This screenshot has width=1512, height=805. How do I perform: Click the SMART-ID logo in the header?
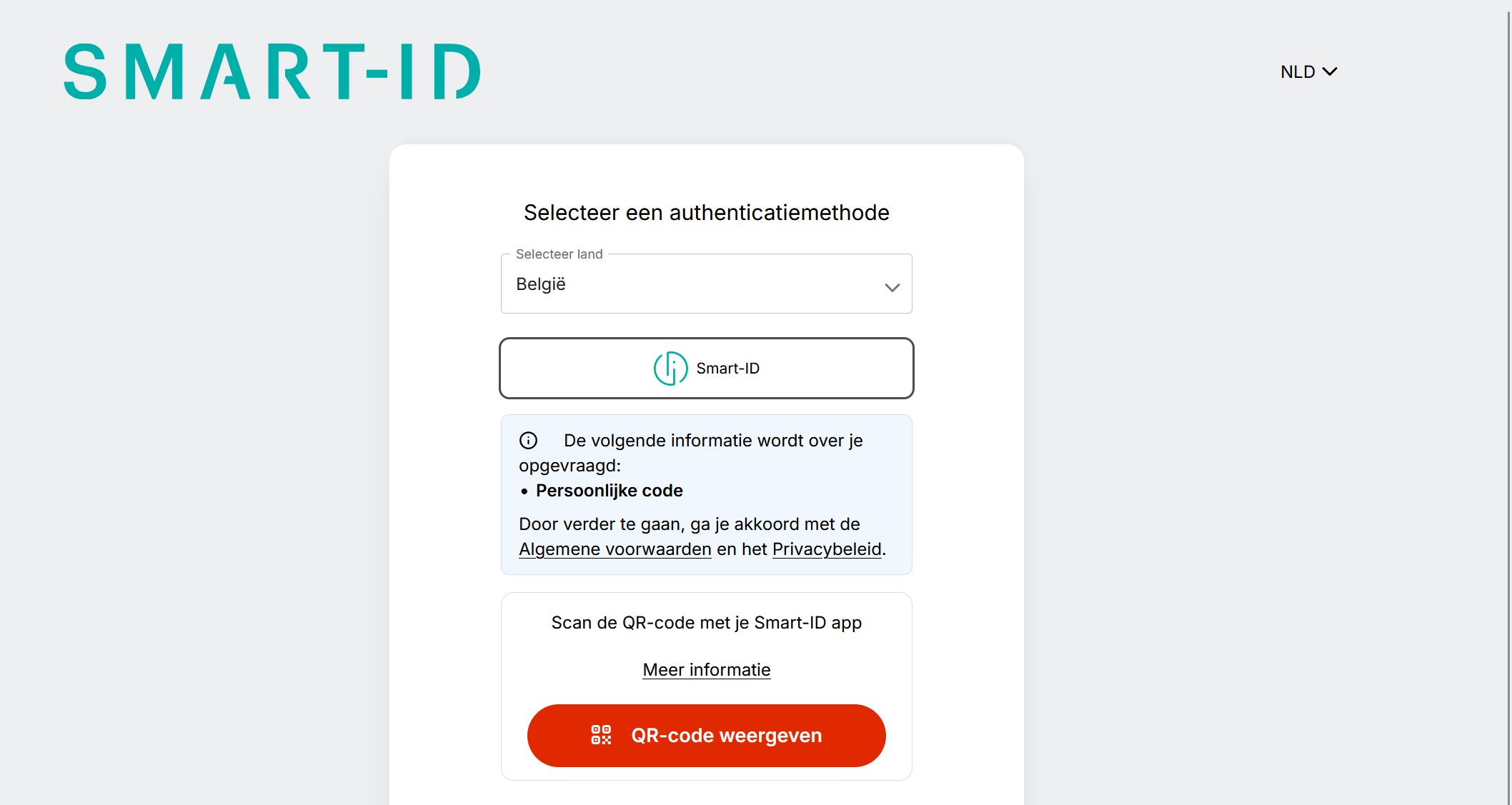click(x=272, y=71)
